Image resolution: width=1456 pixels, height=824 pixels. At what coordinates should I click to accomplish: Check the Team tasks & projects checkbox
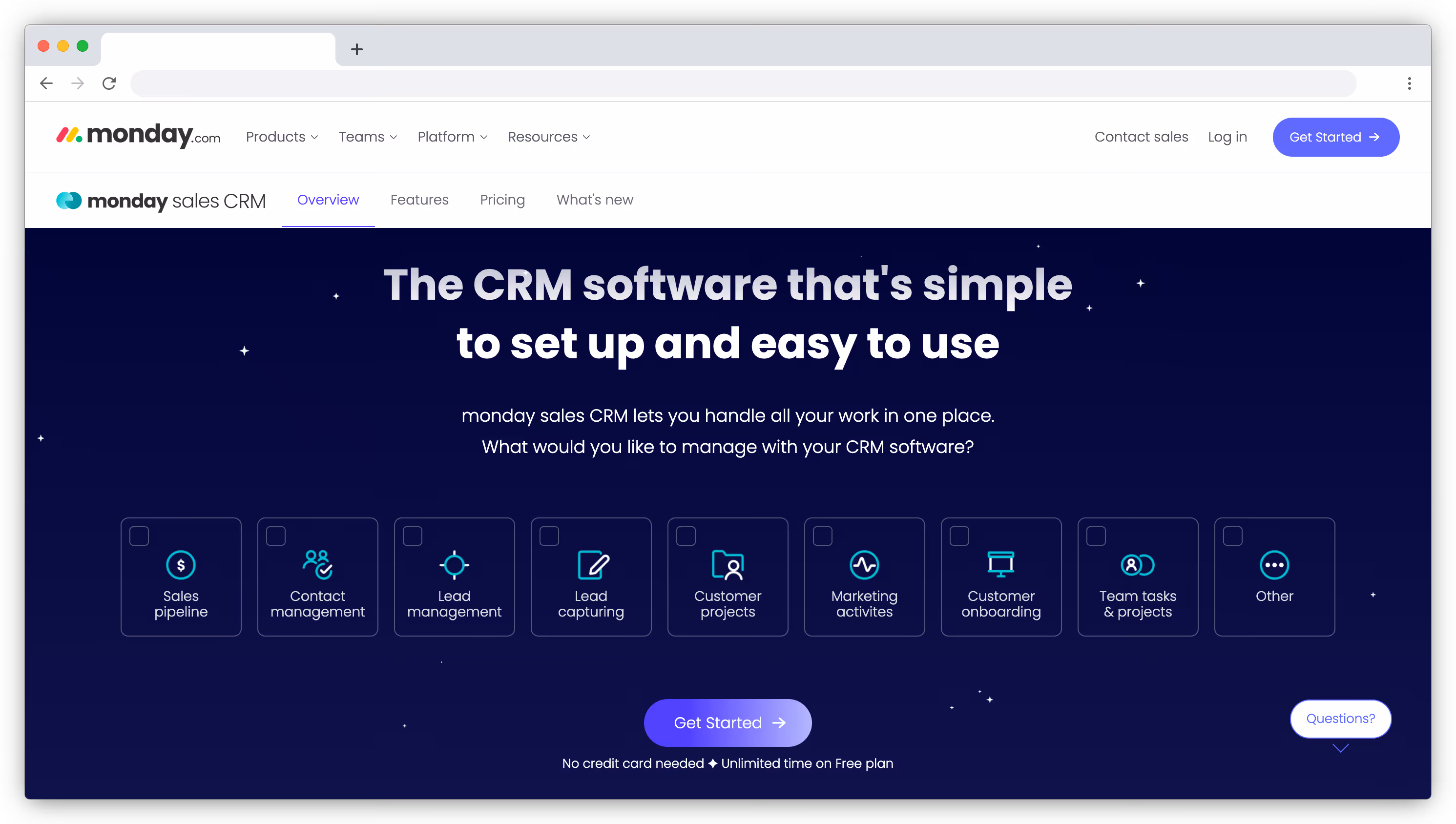pyautogui.click(x=1096, y=536)
